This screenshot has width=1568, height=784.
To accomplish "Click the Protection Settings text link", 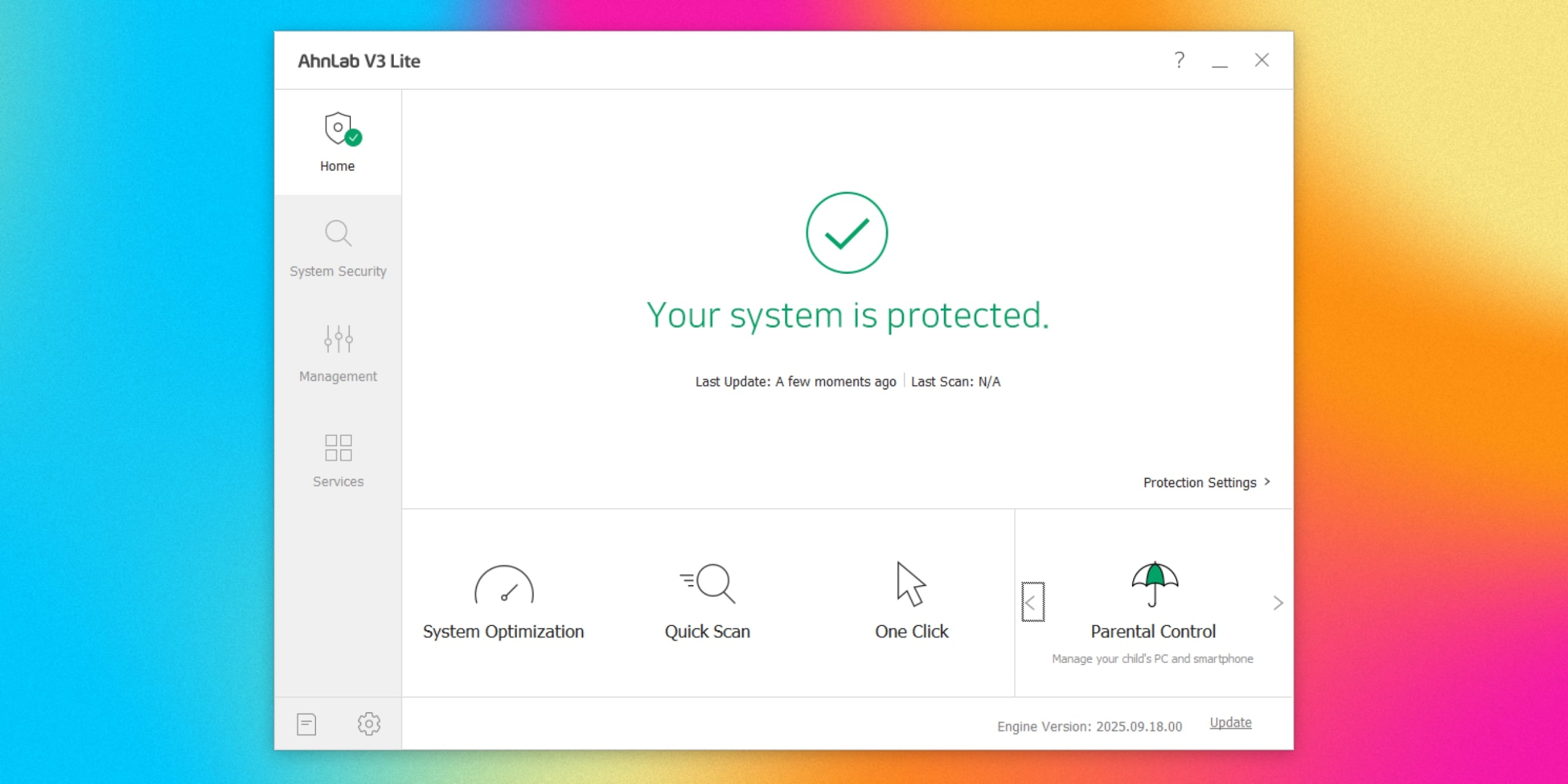I will [1199, 483].
